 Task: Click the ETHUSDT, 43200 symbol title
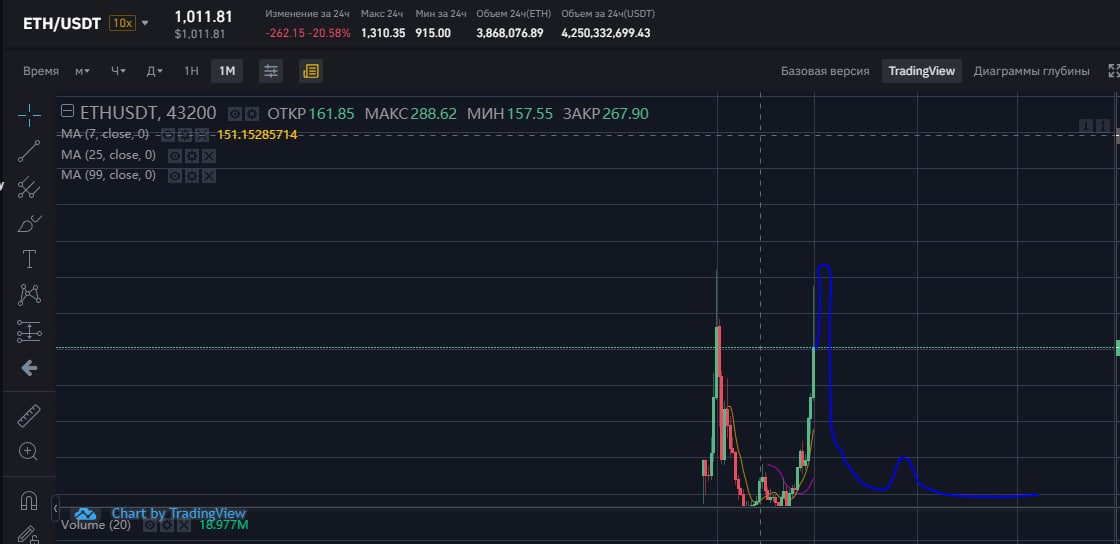pyautogui.click(x=147, y=113)
